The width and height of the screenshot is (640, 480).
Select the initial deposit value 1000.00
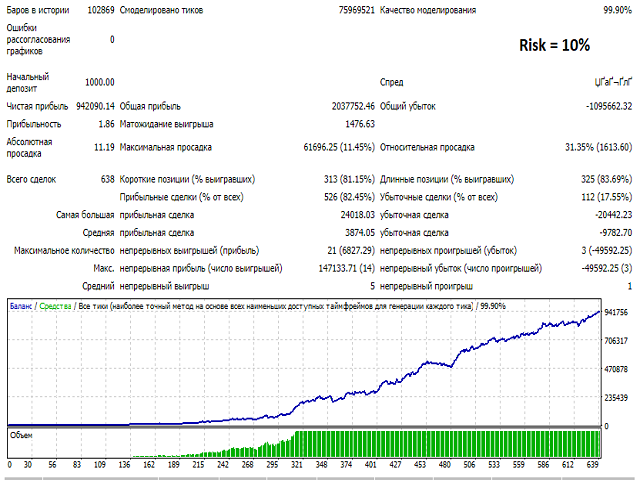tap(98, 82)
